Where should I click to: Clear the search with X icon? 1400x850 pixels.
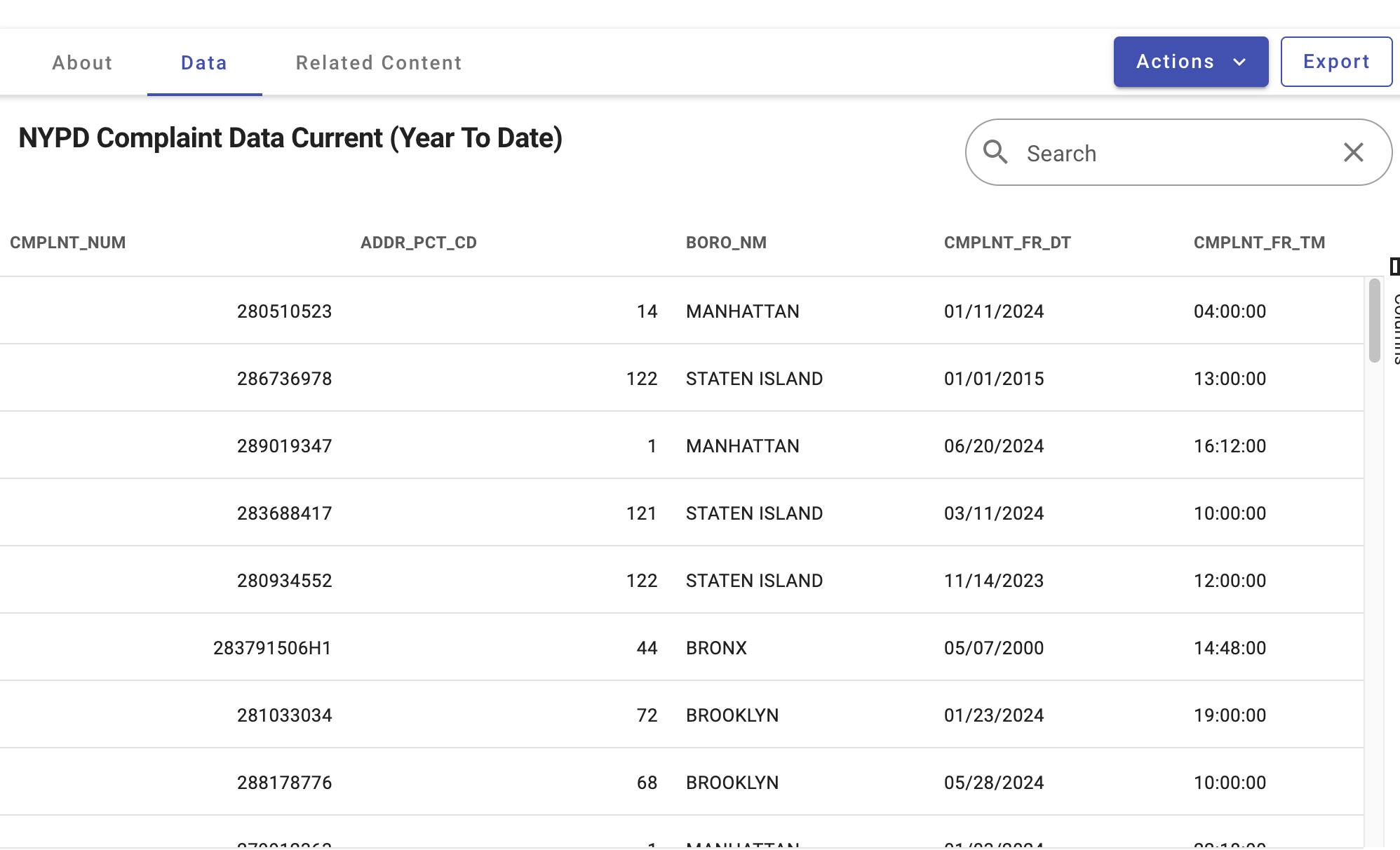pyautogui.click(x=1353, y=152)
